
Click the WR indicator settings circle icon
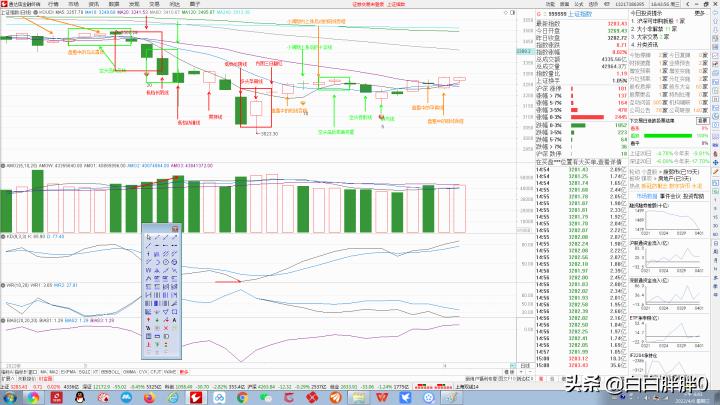click(3, 285)
